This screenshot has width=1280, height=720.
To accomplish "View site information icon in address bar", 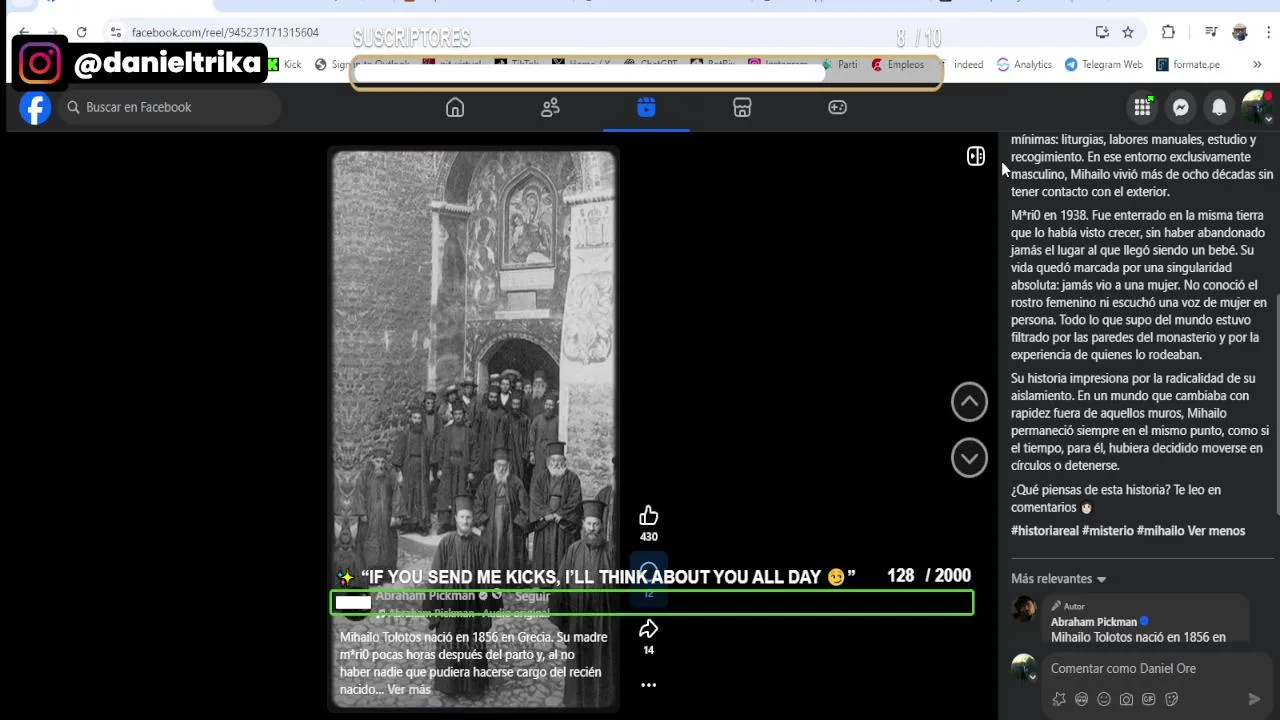I will point(116,32).
